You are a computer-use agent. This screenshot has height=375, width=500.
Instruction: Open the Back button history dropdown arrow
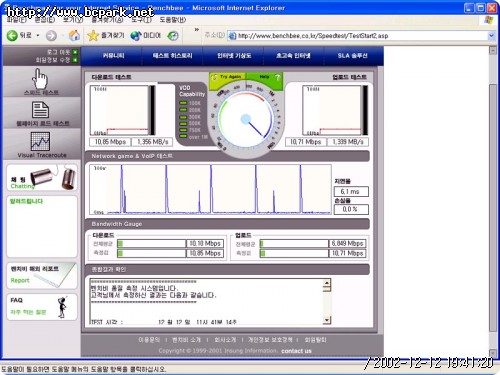tap(38, 35)
